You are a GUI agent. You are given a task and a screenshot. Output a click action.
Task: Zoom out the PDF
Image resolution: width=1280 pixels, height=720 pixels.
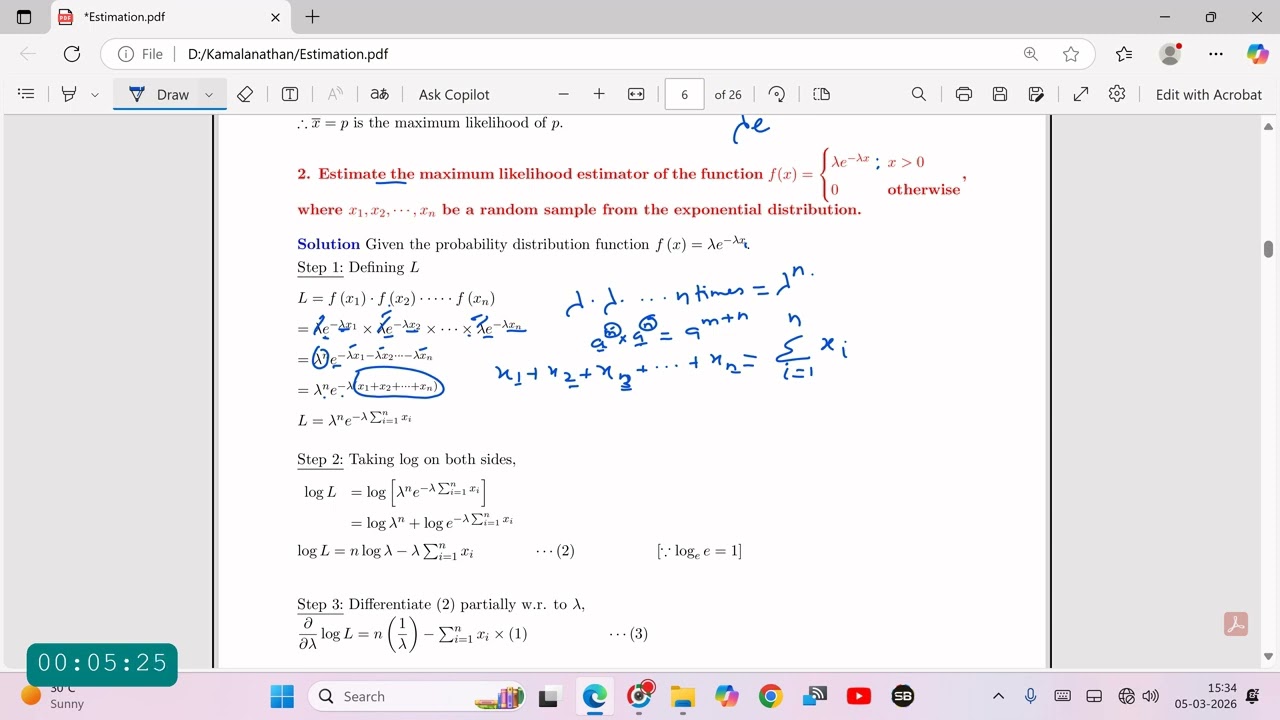click(x=563, y=94)
